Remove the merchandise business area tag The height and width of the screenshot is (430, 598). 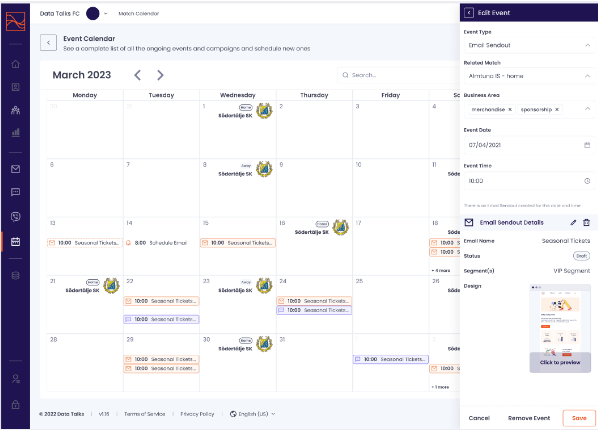tap(510, 110)
